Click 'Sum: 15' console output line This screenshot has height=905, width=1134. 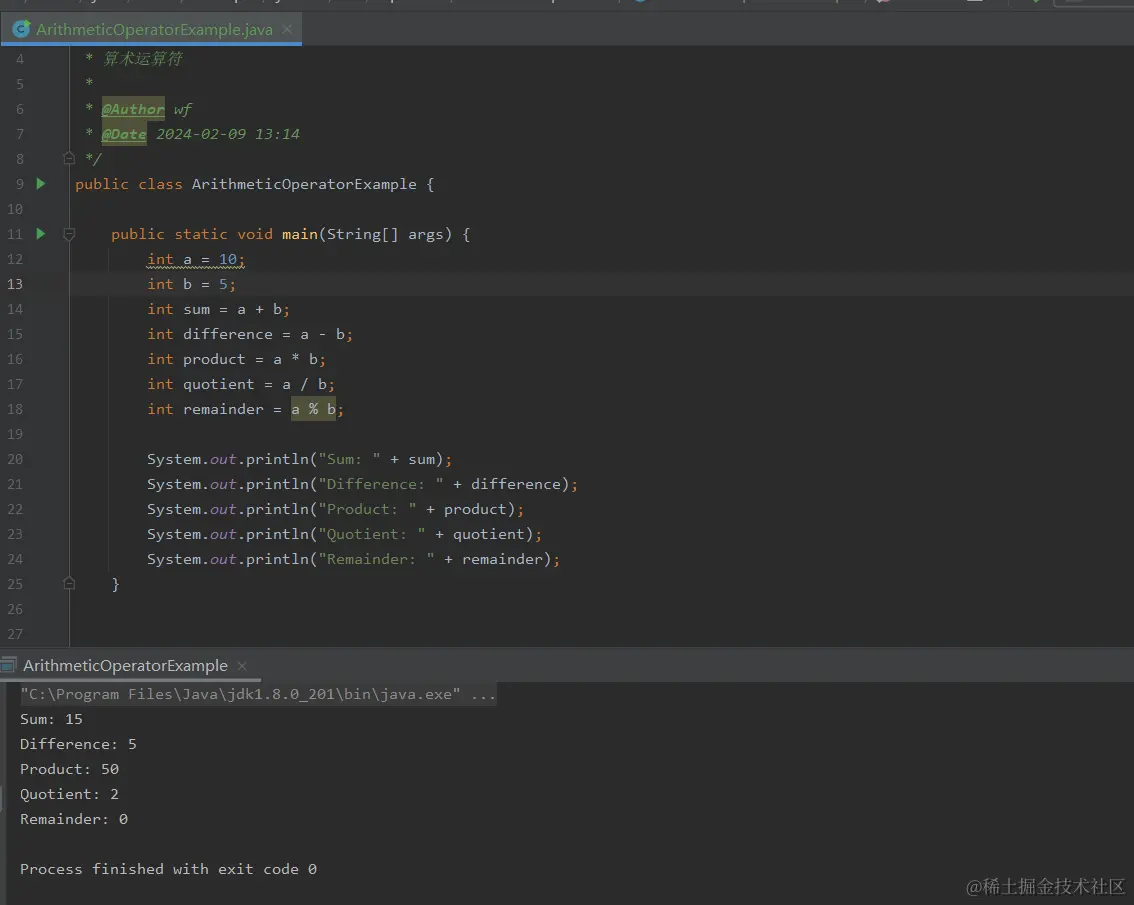(51, 719)
